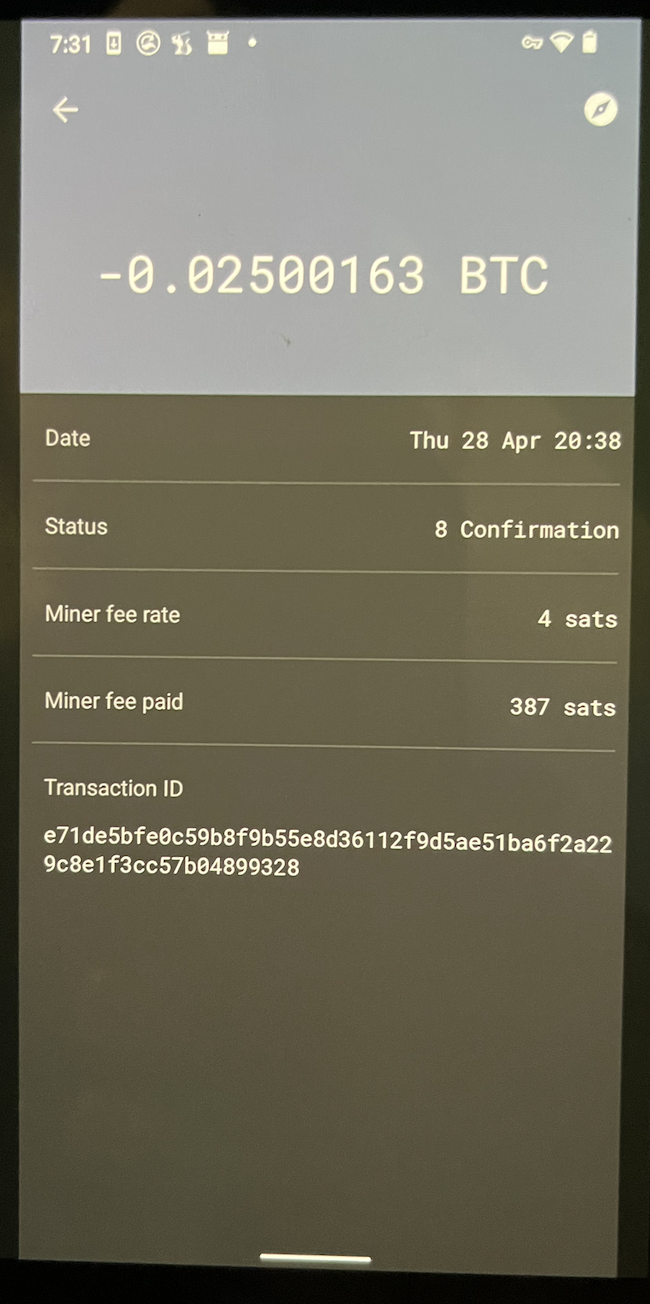Tap the back arrow to exit transaction details
The width and height of the screenshot is (650, 1304).
pos(65,110)
